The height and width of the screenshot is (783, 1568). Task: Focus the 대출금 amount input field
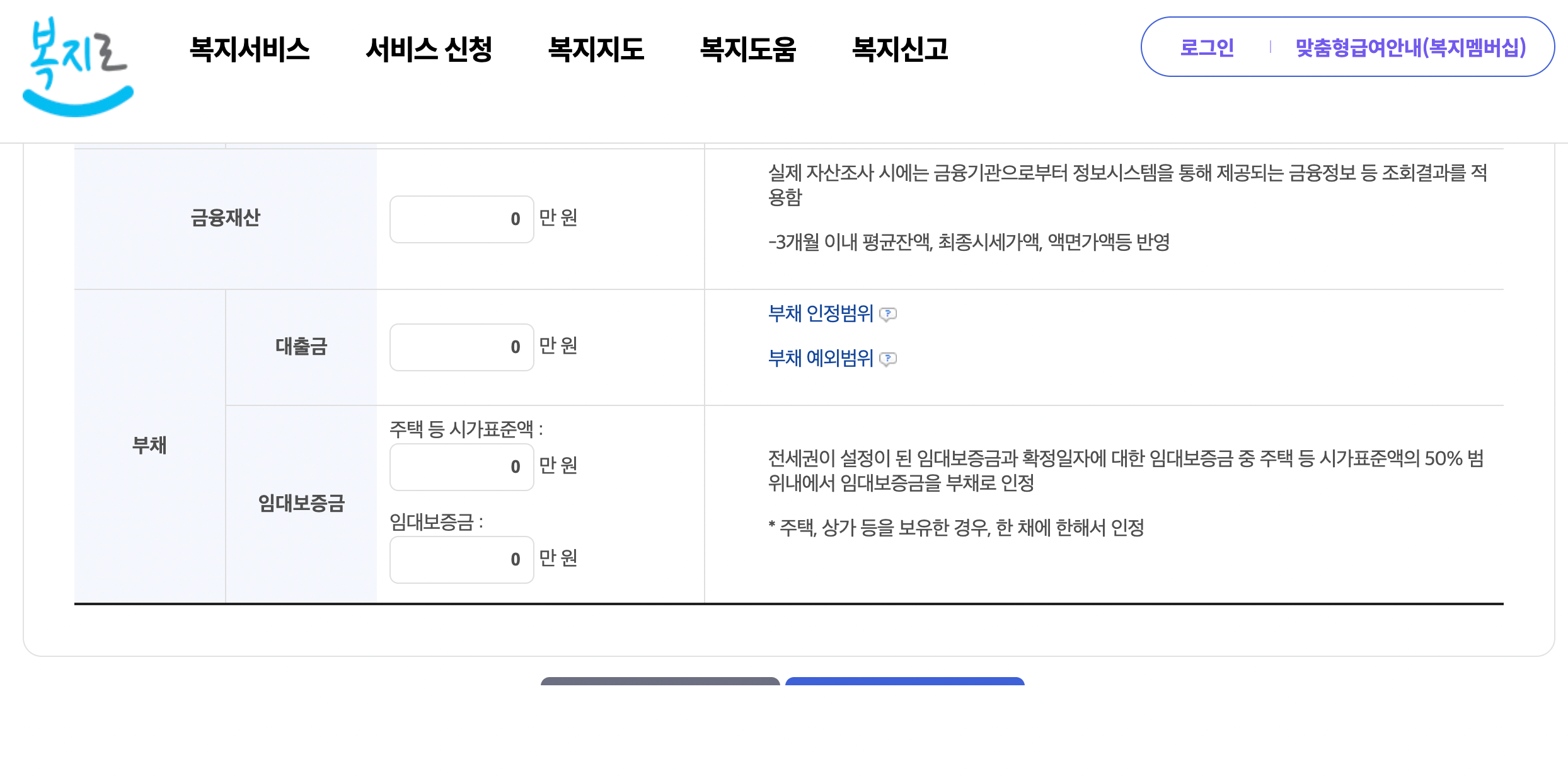pos(461,347)
